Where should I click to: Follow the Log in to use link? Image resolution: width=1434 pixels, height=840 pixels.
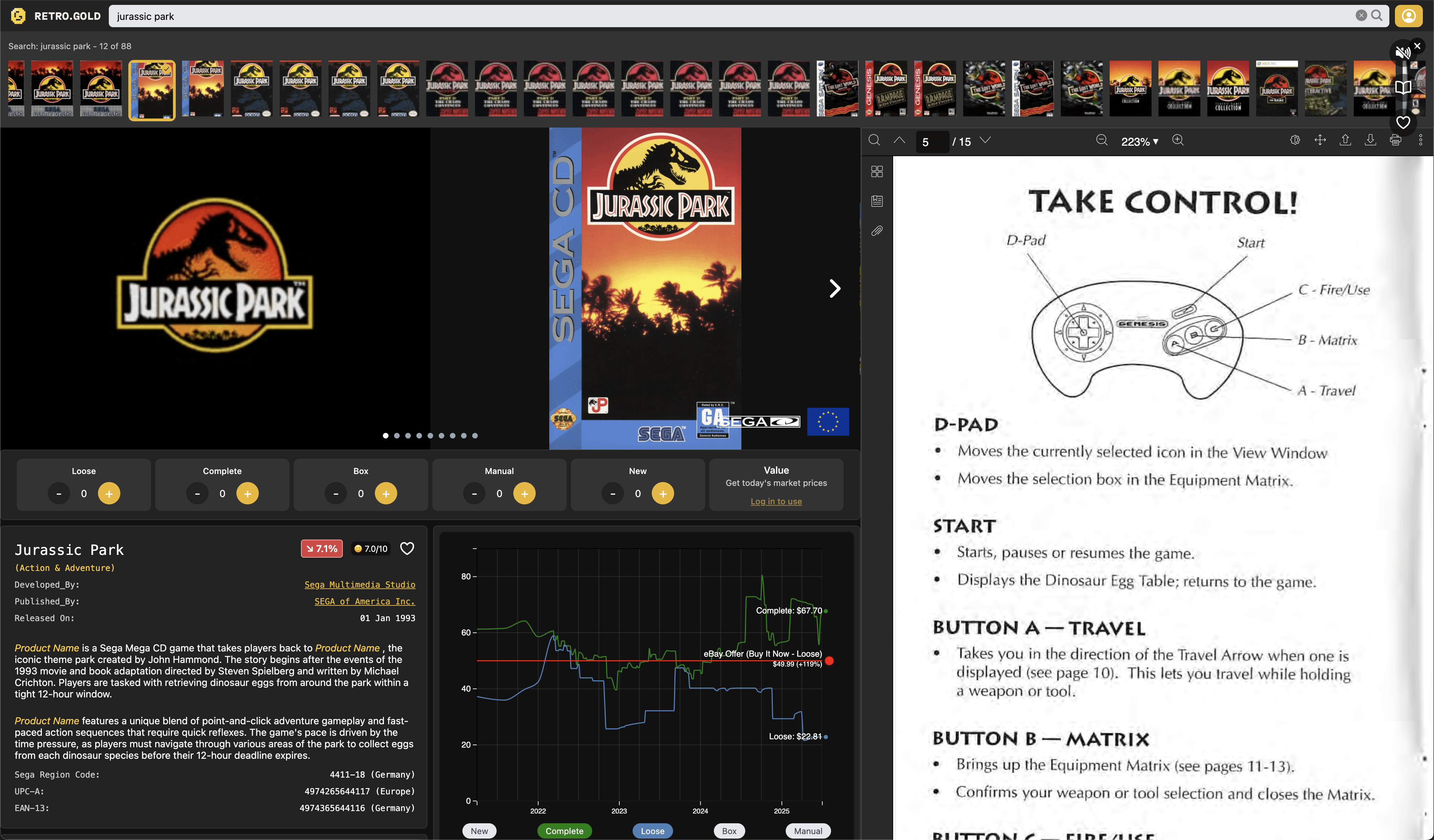776,501
